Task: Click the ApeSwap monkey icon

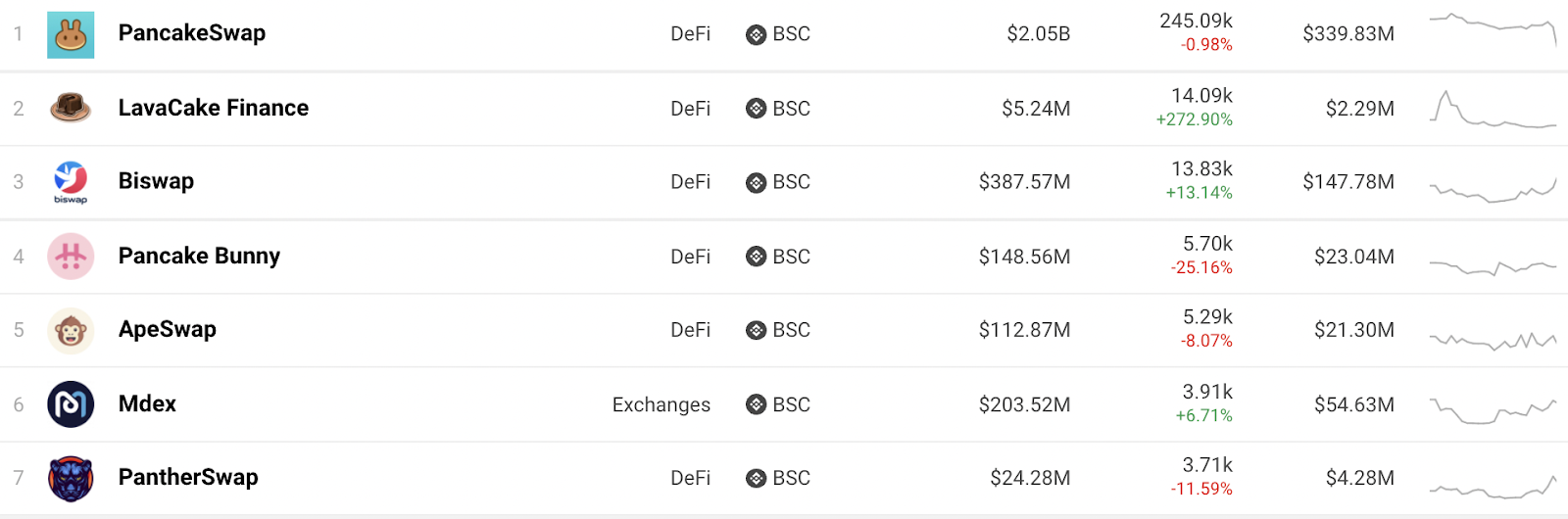Action: point(71,330)
